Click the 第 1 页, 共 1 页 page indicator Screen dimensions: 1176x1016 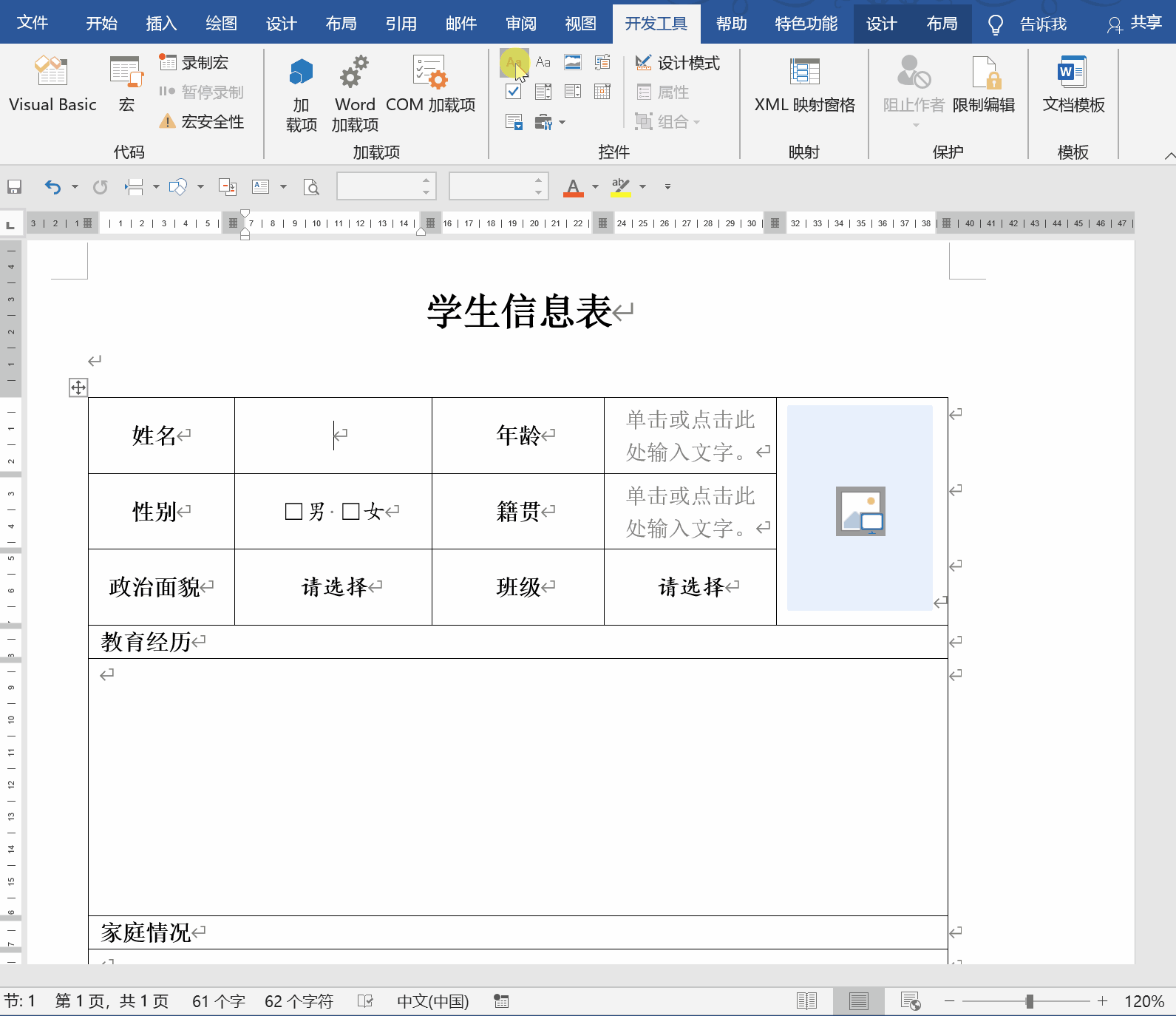point(112,1001)
